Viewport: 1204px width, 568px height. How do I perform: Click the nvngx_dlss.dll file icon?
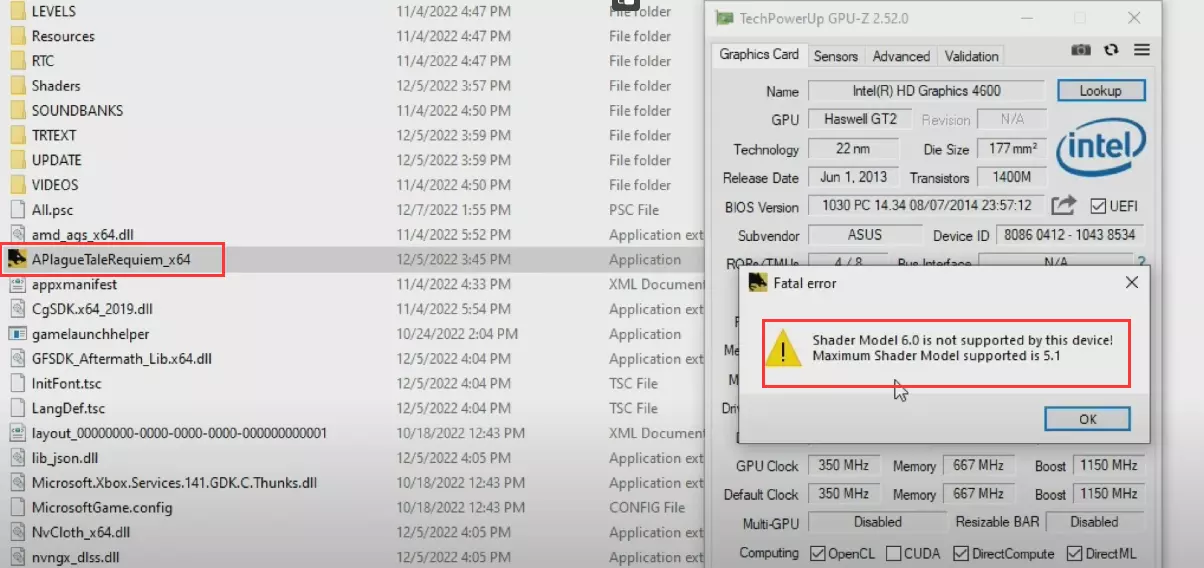(x=17, y=557)
